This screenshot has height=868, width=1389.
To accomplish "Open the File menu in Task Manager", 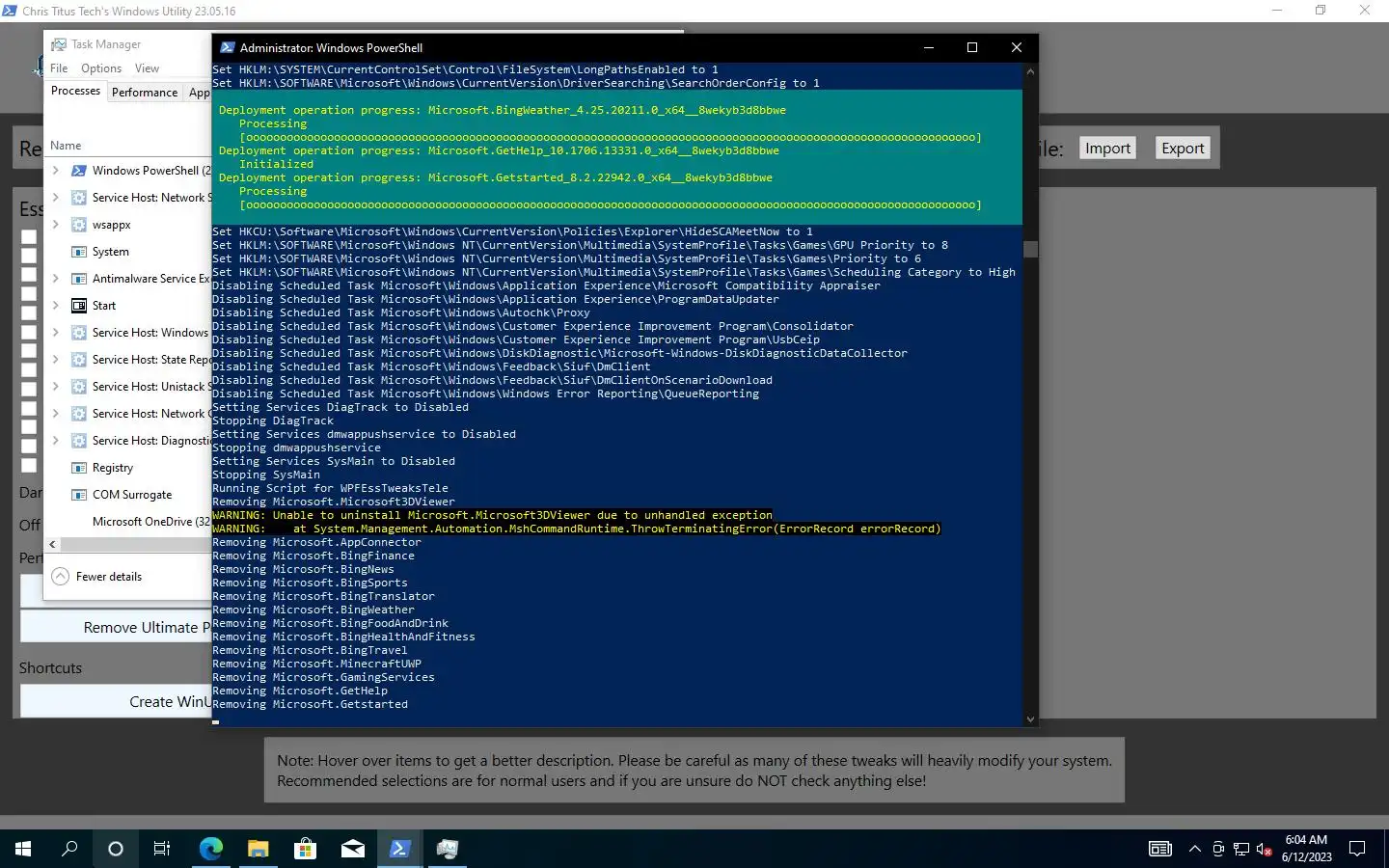I will pyautogui.click(x=59, y=68).
